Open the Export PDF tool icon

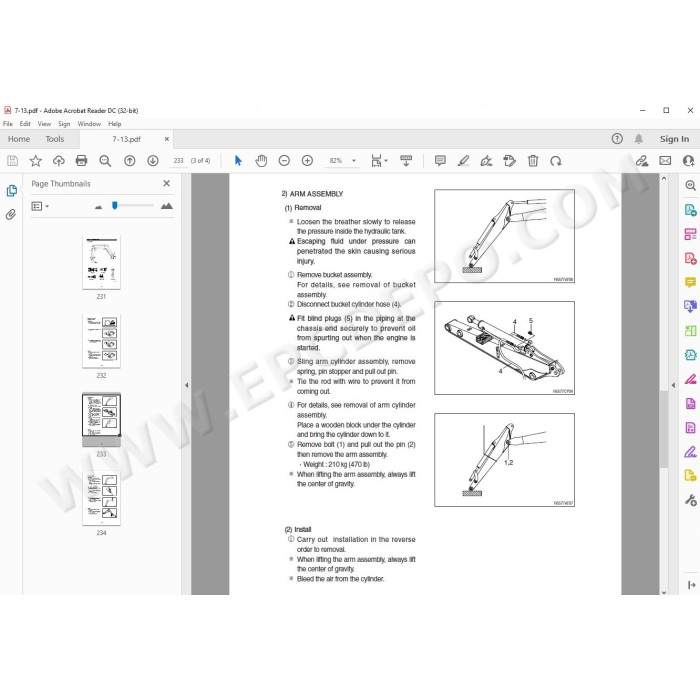(x=690, y=209)
